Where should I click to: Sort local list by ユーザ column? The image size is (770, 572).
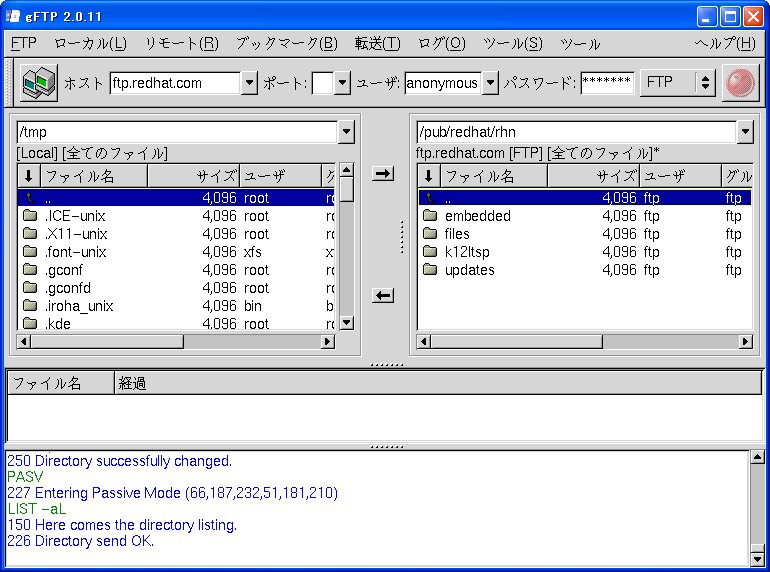pos(280,176)
